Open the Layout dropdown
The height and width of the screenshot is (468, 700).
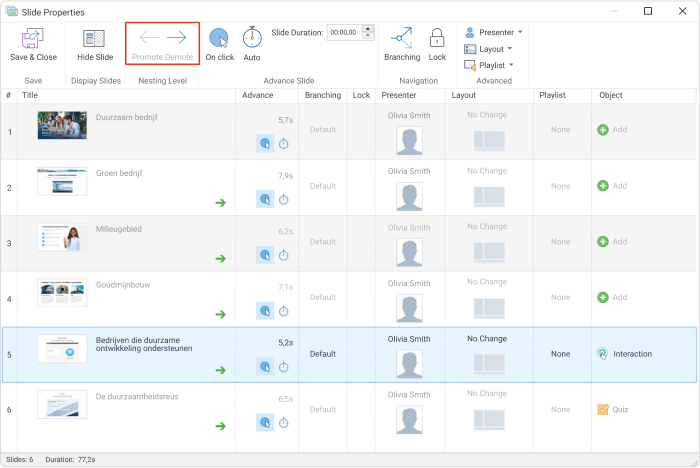tap(488, 49)
